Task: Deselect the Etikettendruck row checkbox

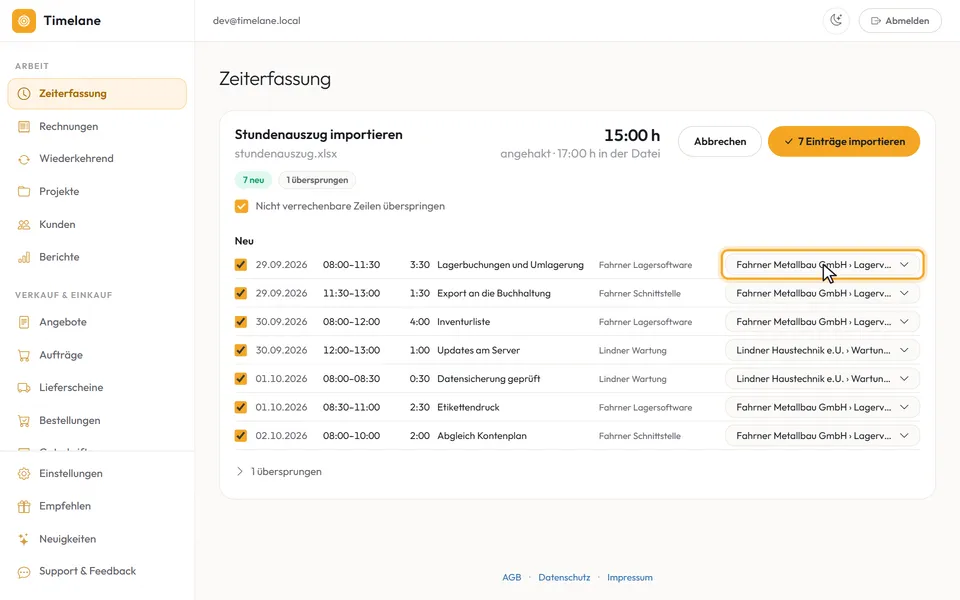Action: pyautogui.click(x=241, y=407)
